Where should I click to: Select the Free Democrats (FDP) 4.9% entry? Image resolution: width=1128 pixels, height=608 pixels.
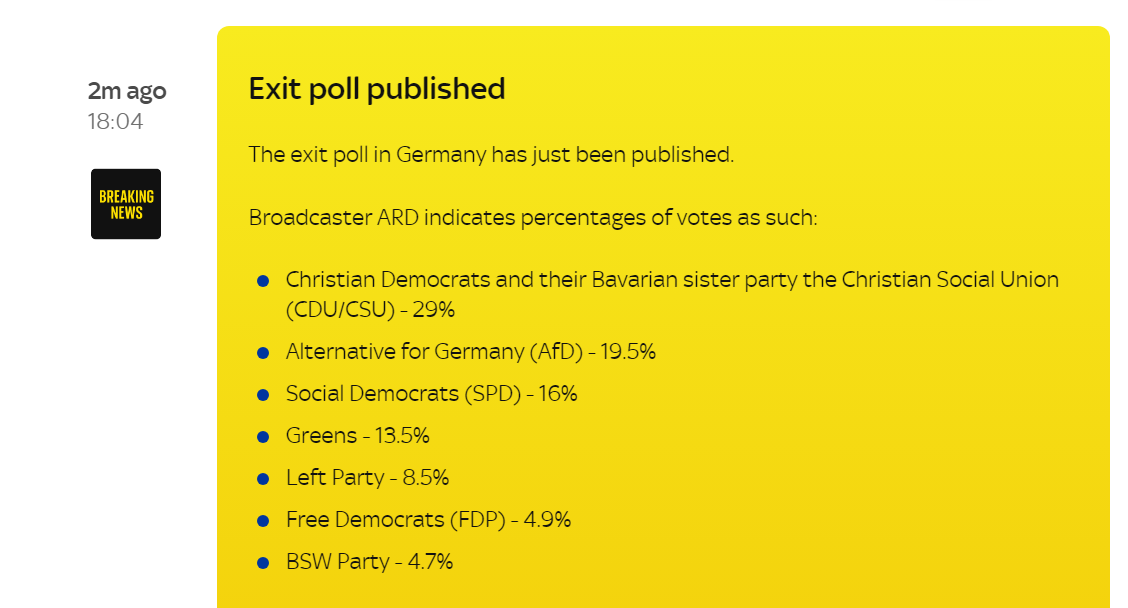point(429,520)
